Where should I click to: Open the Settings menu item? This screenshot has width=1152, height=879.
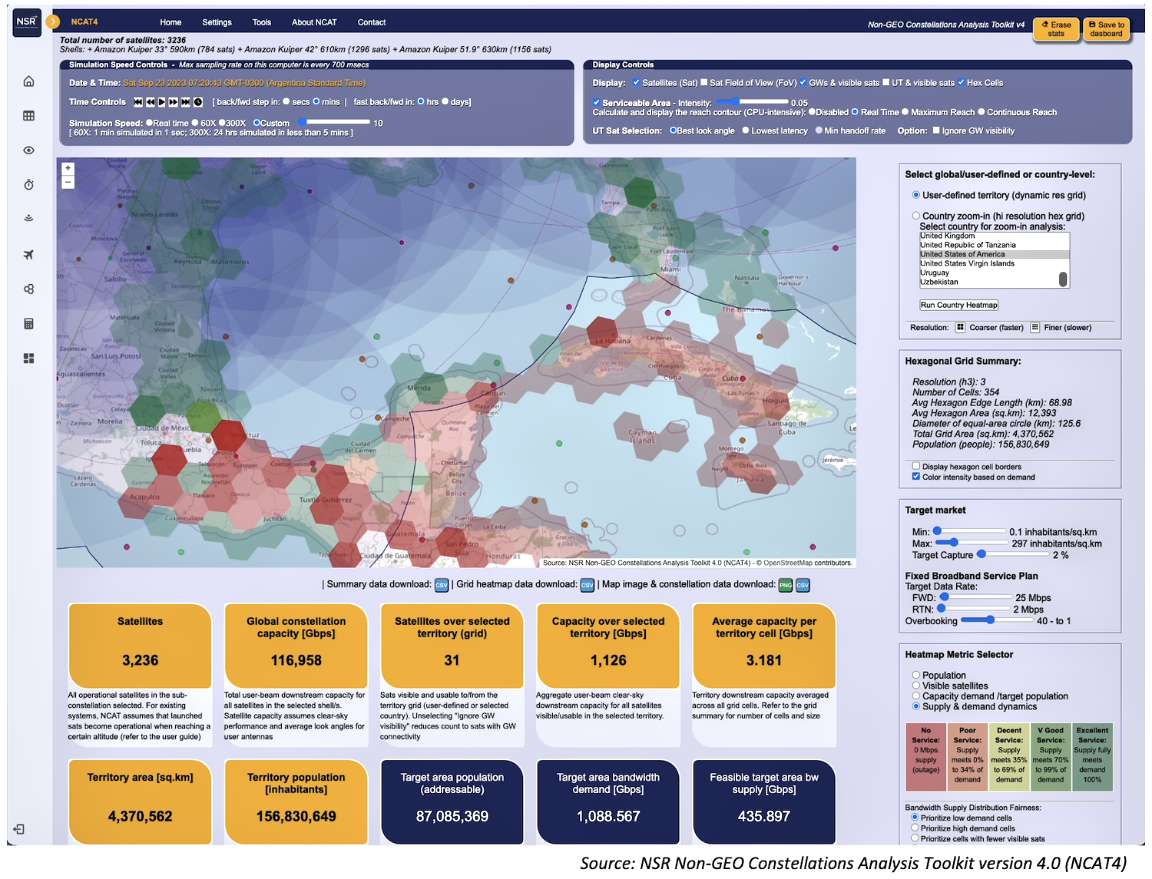(216, 22)
